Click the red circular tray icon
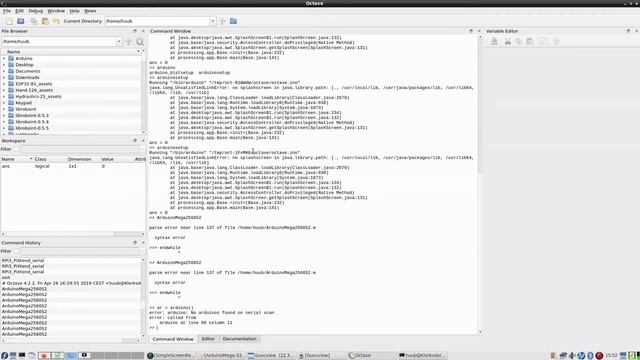640x360 pixels. [x=599, y=356]
